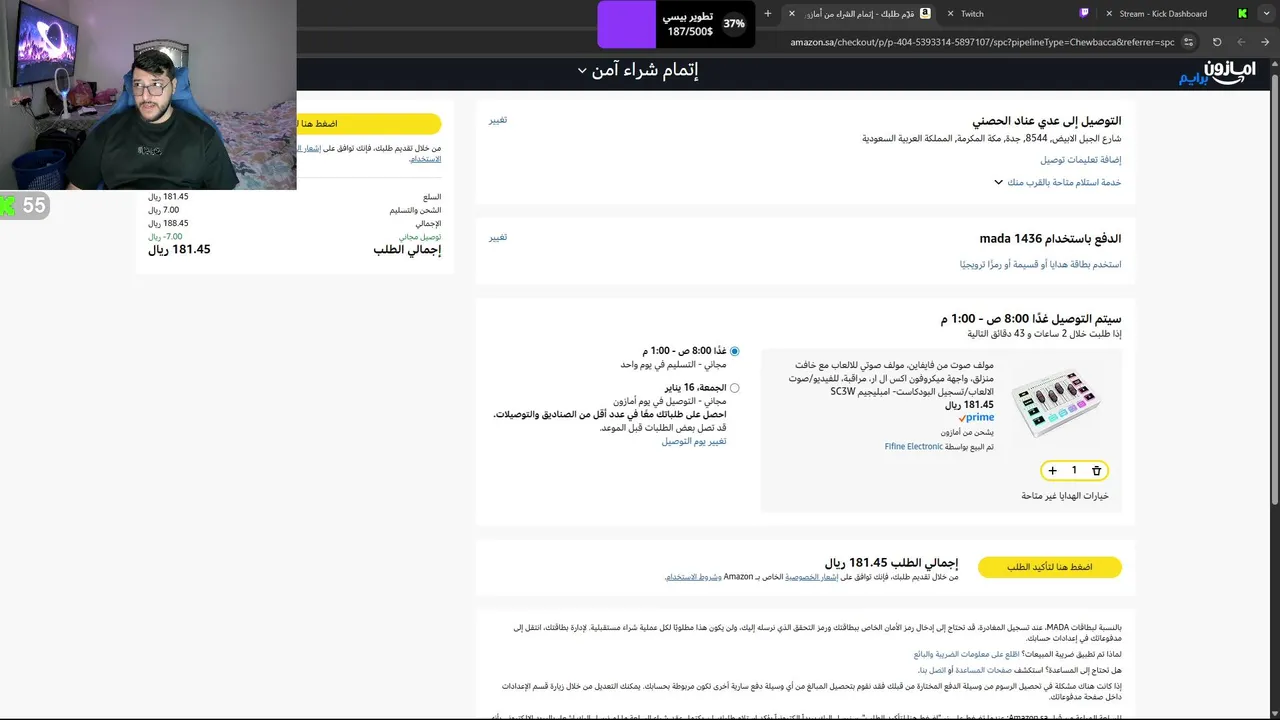Click the Amazon favicon on the active tab
The width and height of the screenshot is (1280, 720).
pyautogui.click(x=925, y=14)
